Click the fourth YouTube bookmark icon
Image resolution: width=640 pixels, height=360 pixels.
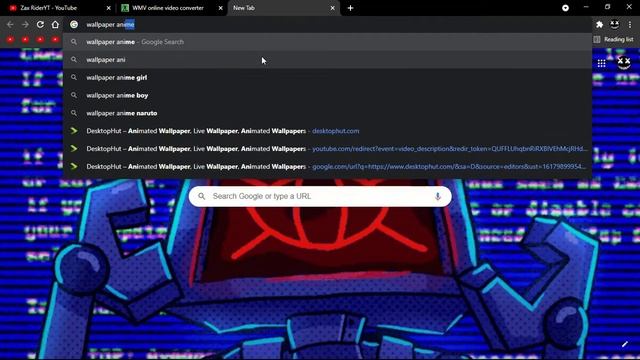tap(55, 39)
